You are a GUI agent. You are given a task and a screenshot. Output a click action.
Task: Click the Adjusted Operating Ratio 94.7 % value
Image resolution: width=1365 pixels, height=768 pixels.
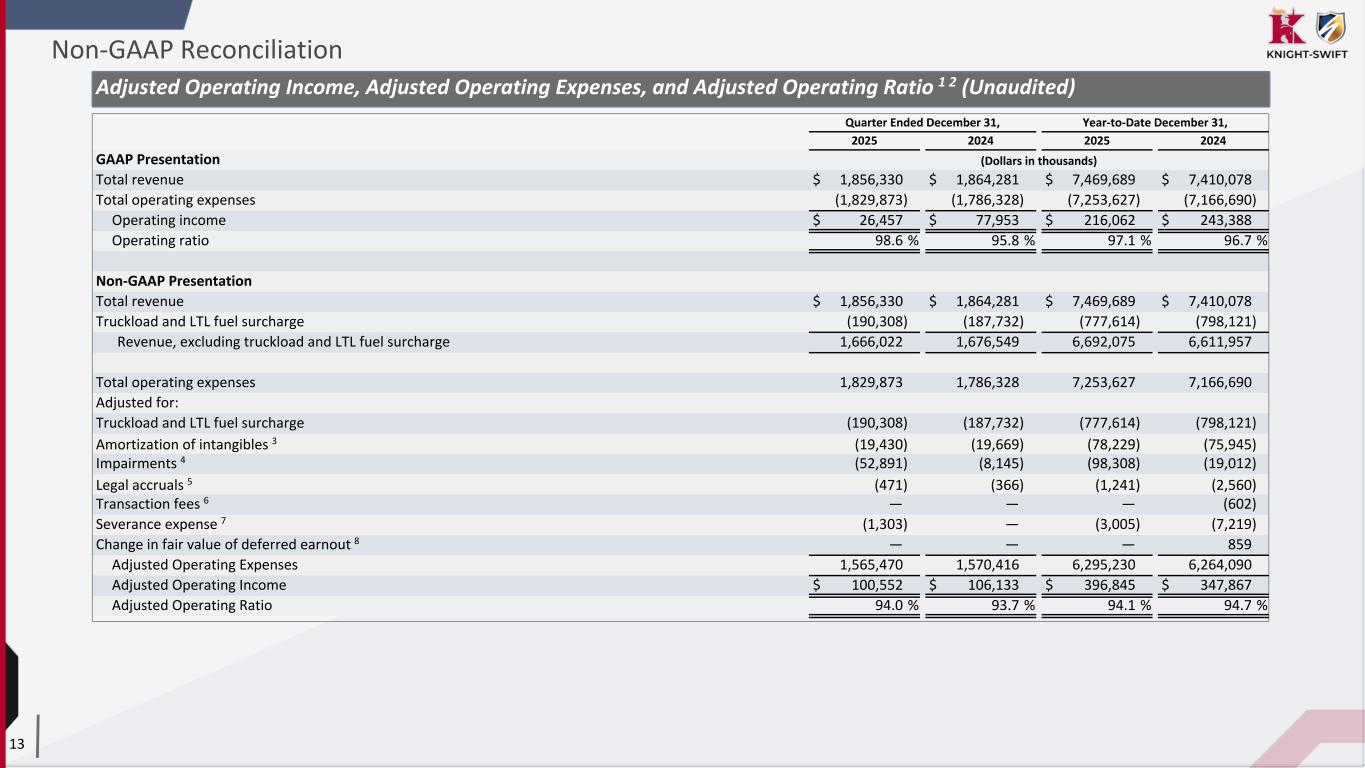(x=1239, y=605)
